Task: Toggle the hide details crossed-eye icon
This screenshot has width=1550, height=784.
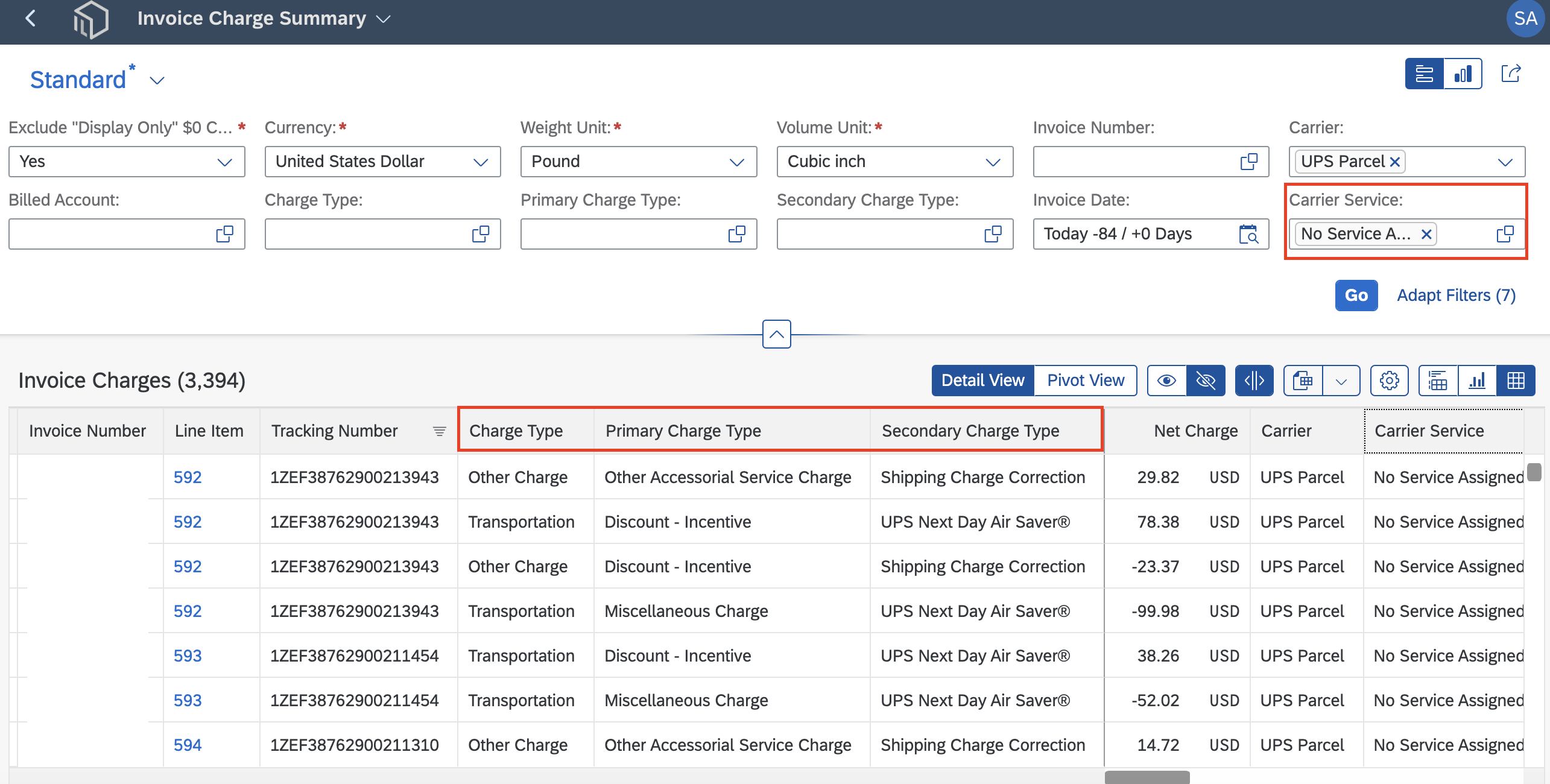Action: [x=1206, y=381]
